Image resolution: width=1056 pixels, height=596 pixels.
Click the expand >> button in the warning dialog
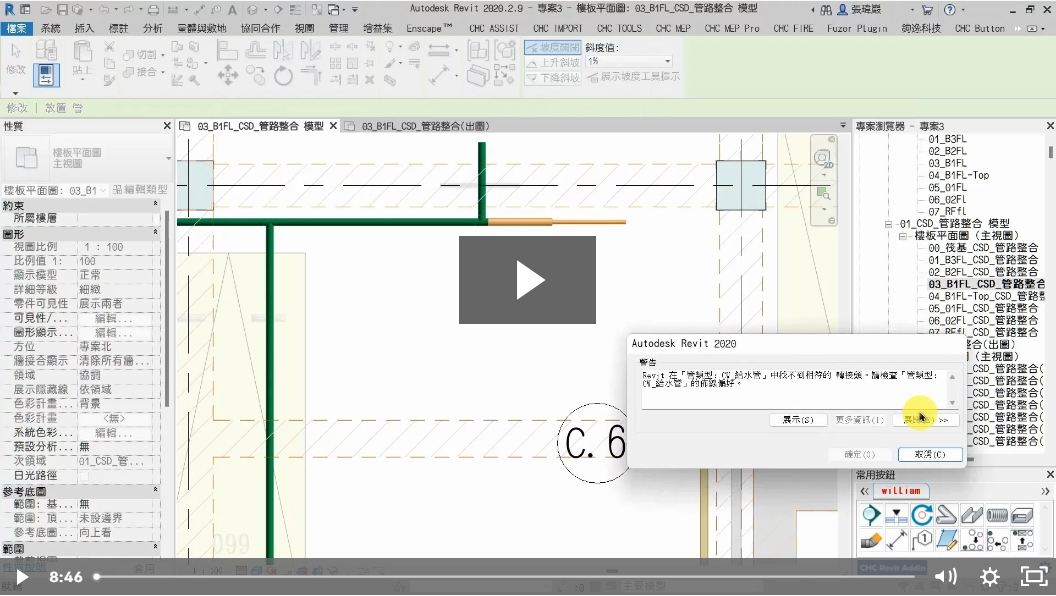pyautogui.click(x=928, y=420)
